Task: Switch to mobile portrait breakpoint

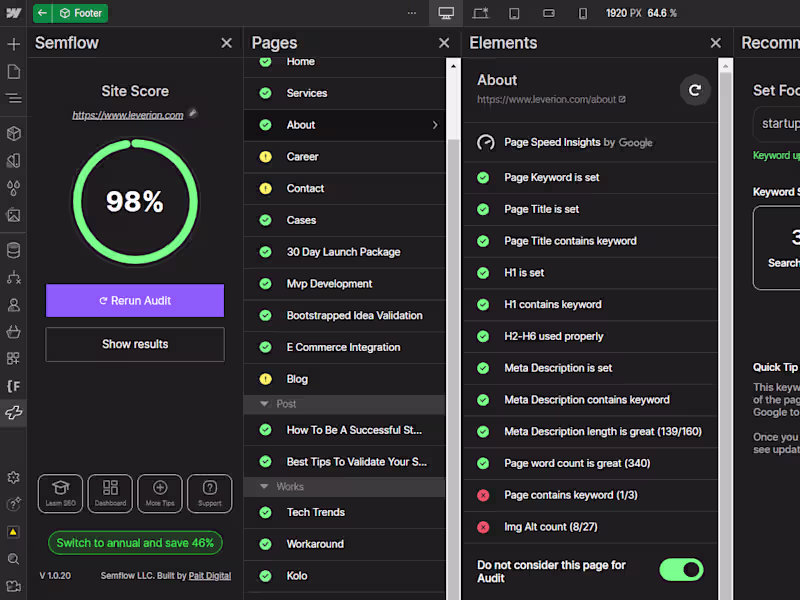Action: pos(582,13)
